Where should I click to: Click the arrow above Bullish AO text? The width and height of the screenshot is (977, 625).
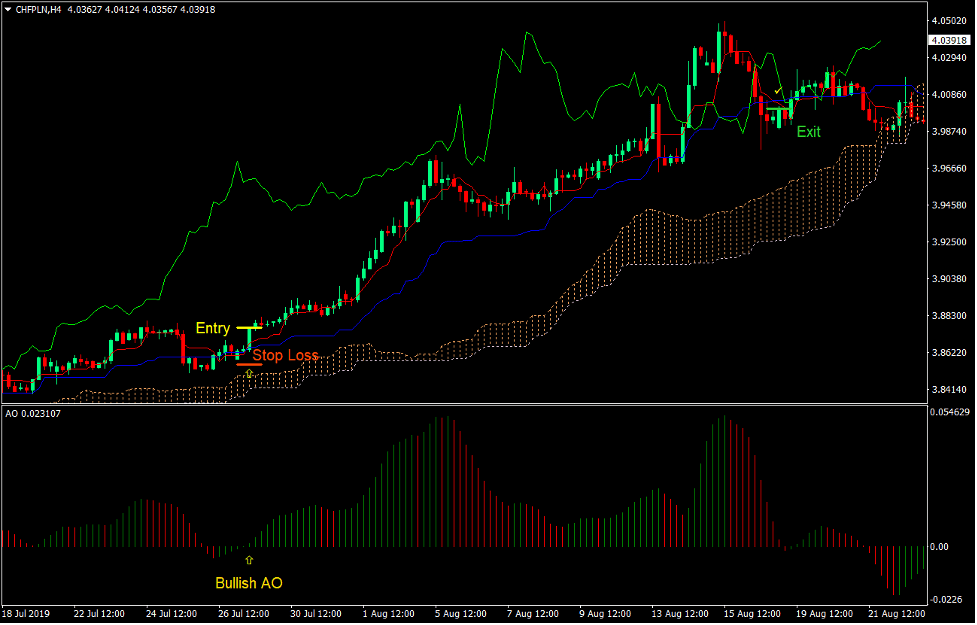[x=247, y=560]
